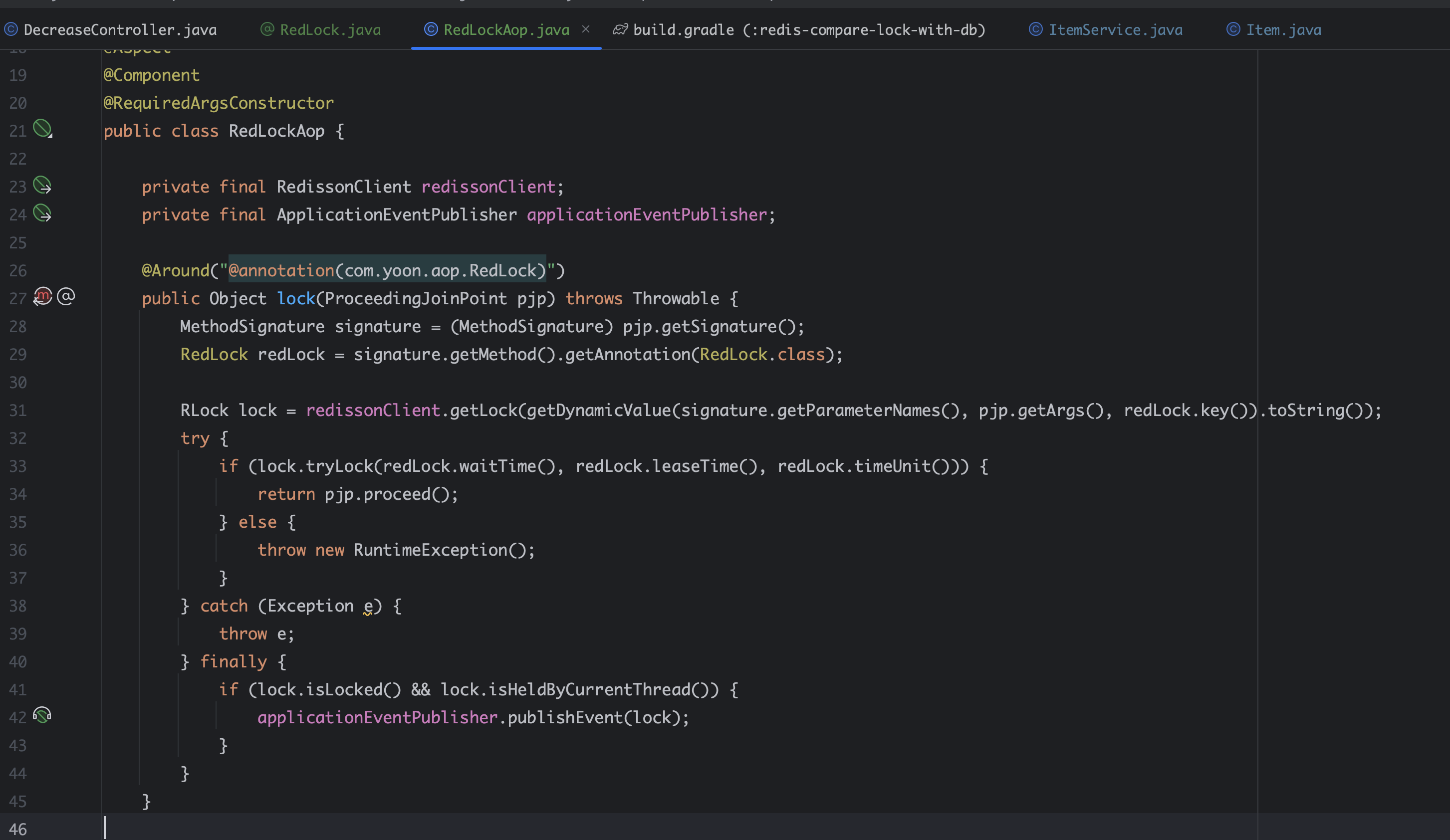Click the @RequiredArgsConstructor annotation
Viewport: 1450px width, 840px height.
(218, 103)
